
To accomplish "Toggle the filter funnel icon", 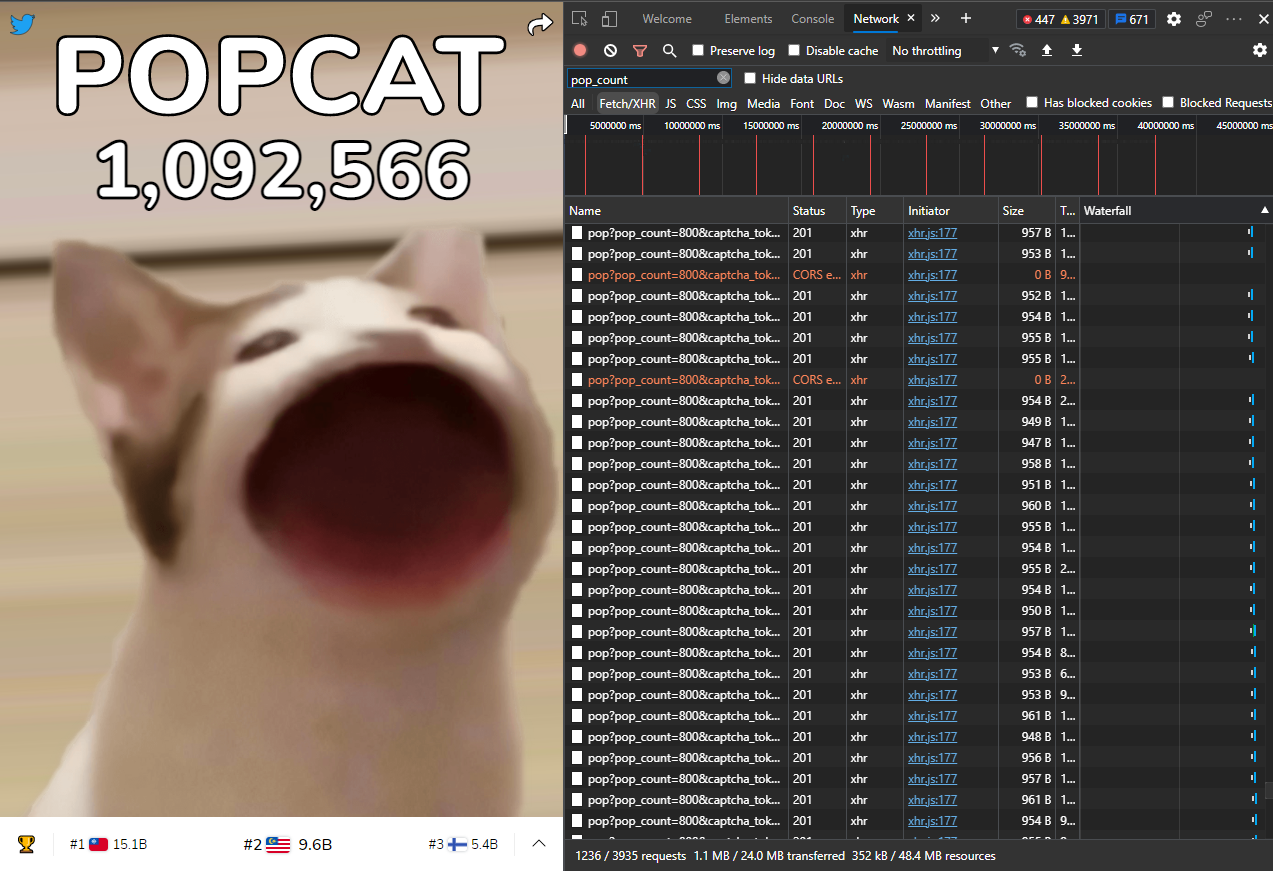I will (640, 50).
